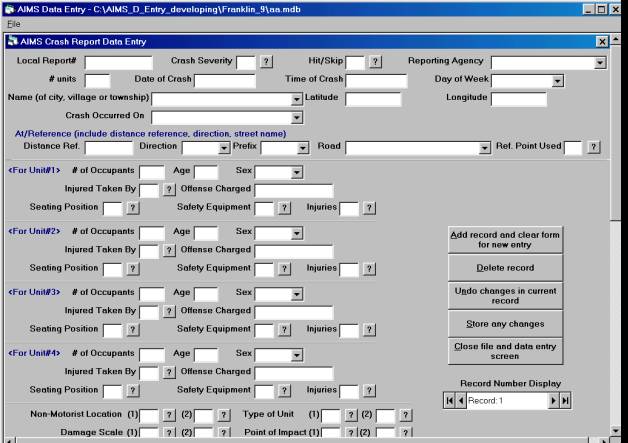Viewport: 628px width, 443px height.
Task: Open Unit#3 Safety Equipment help
Action: [x=284, y=329]
